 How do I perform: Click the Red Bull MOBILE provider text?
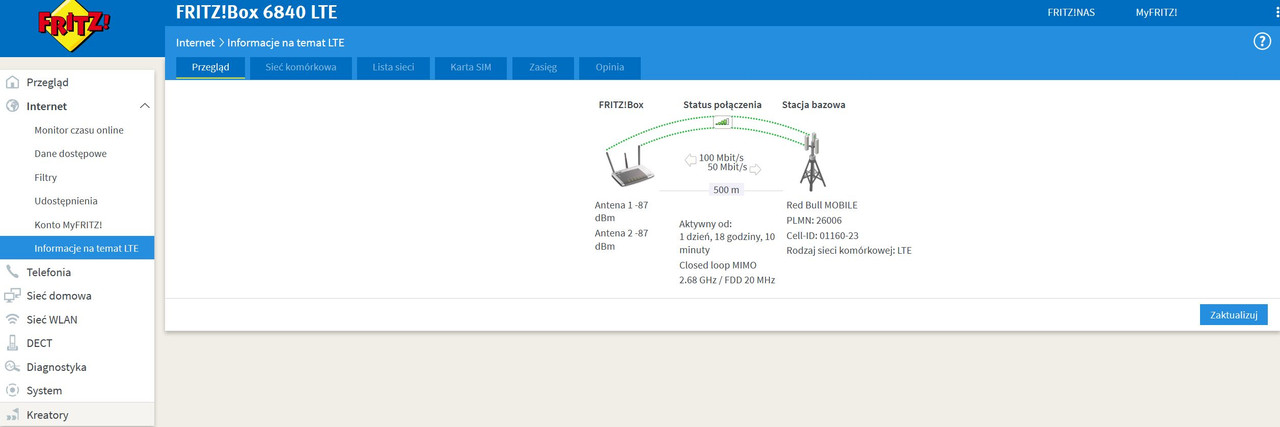tap(822, 205)
